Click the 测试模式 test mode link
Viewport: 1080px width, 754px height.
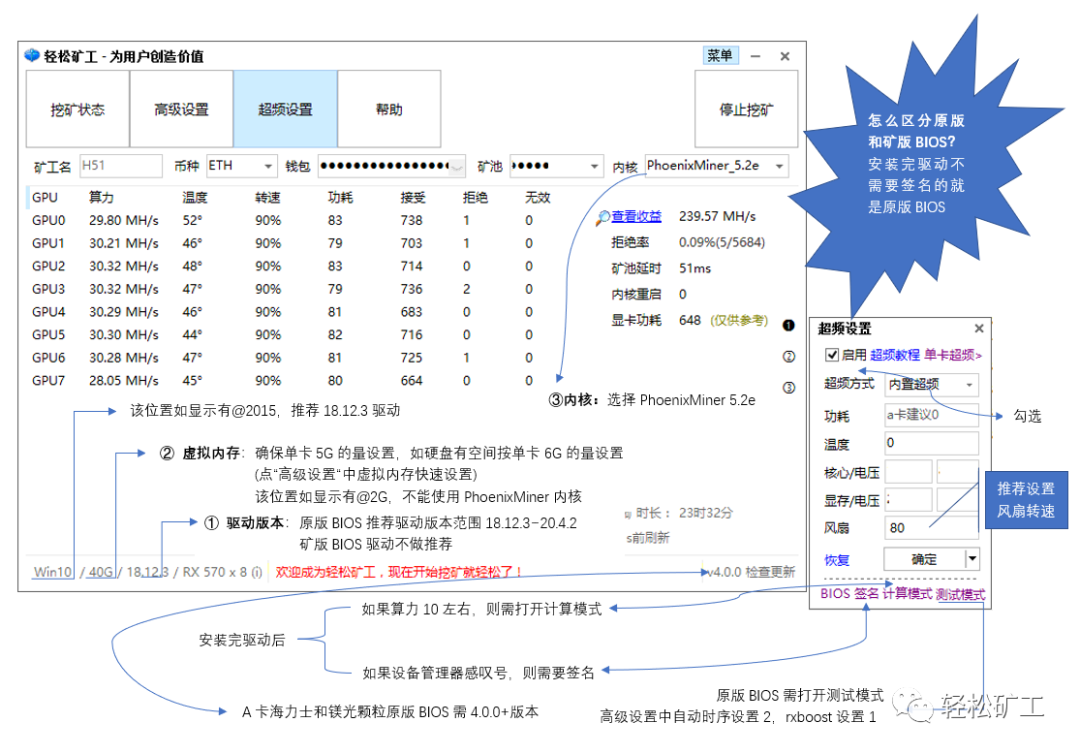pyautogui.click(x=960, y=594)
